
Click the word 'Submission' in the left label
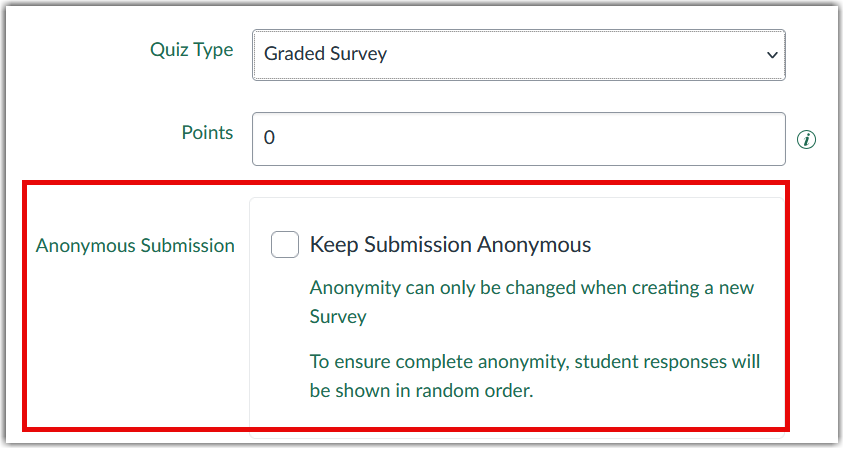click(x=190, y=245)
